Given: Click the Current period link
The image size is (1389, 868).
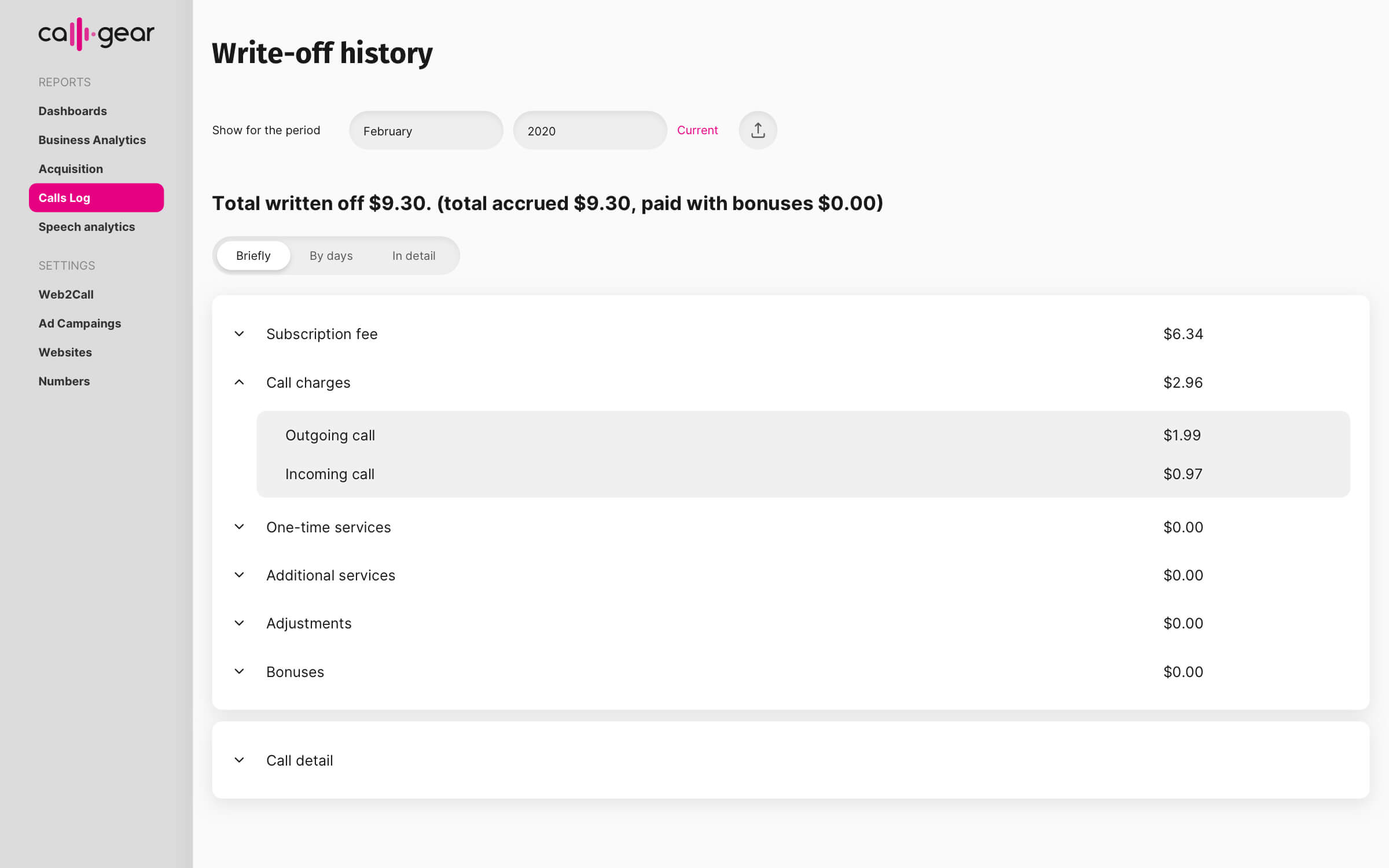Looking at the screenshot, I should [697, 130].
